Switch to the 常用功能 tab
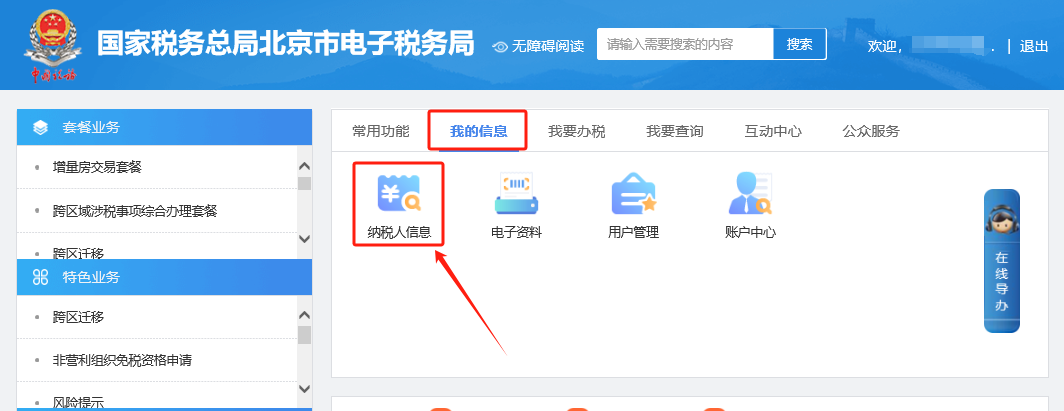The image size is (1064, 411). [381, 131]
